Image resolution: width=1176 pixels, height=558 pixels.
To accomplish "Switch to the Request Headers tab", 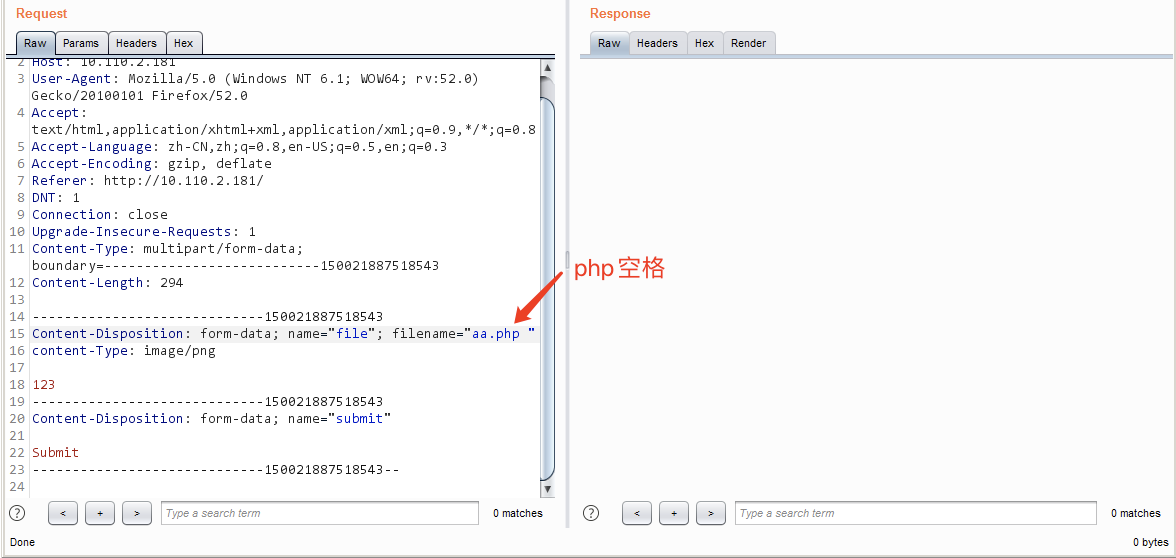I will click(x=136, y=44).
